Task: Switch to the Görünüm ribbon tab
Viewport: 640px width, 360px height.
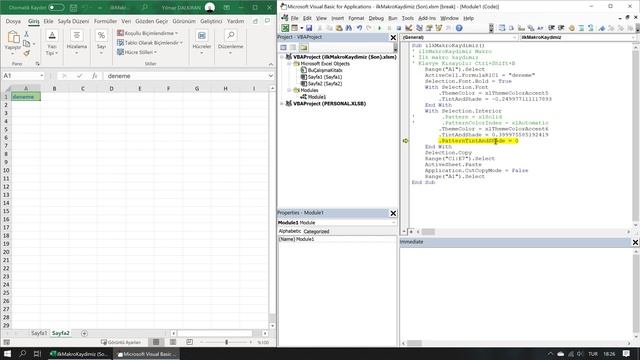Action: click(184, 21)
